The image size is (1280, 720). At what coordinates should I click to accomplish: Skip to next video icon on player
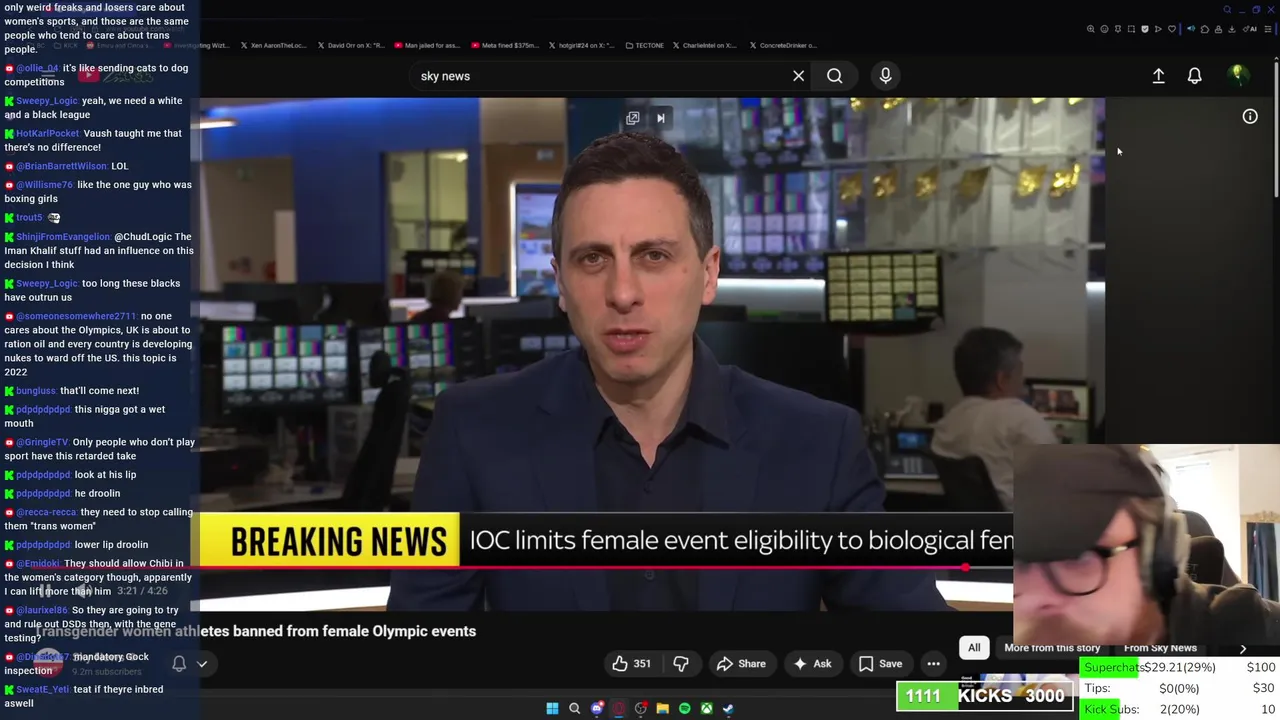660,118
